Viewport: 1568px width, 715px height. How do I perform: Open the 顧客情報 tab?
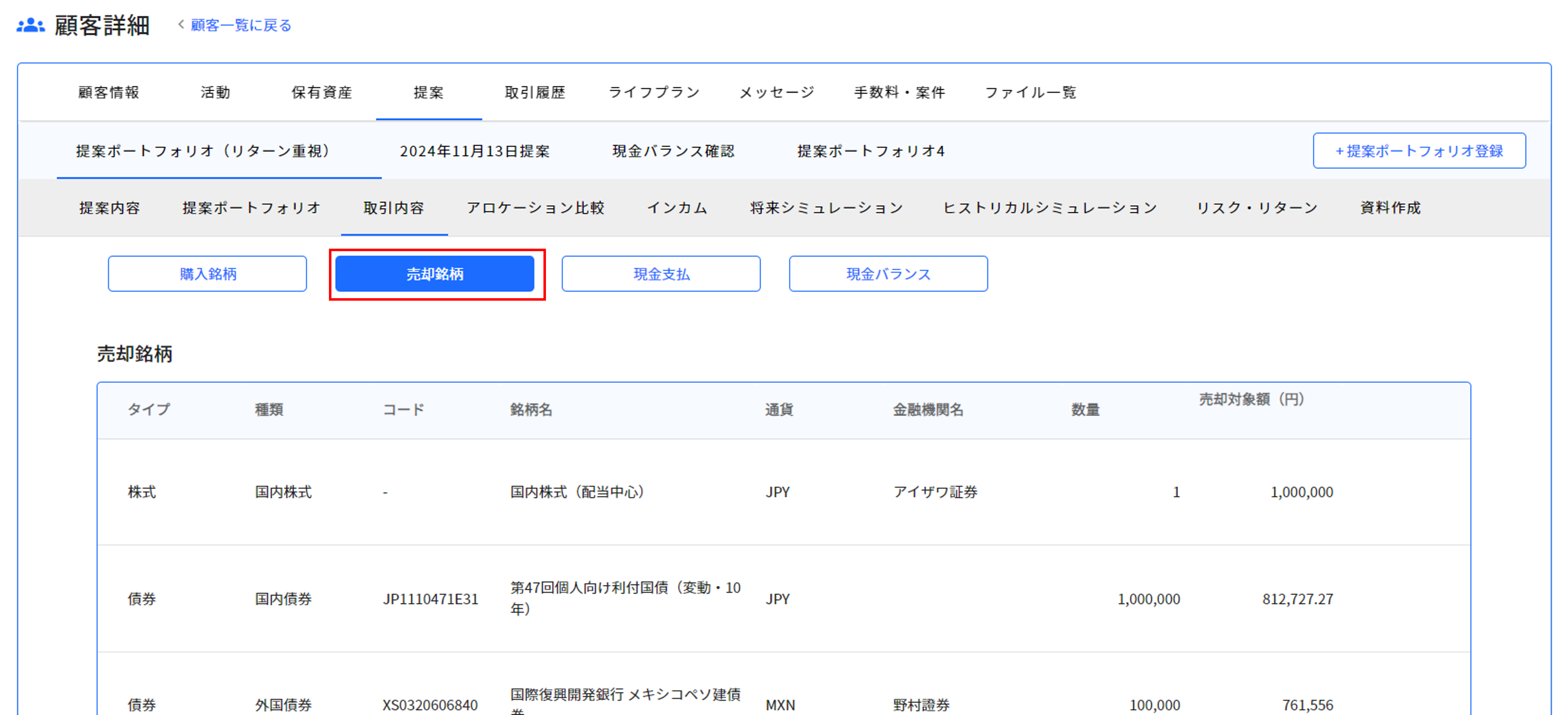pyautogui.click(x=109, y=93)
